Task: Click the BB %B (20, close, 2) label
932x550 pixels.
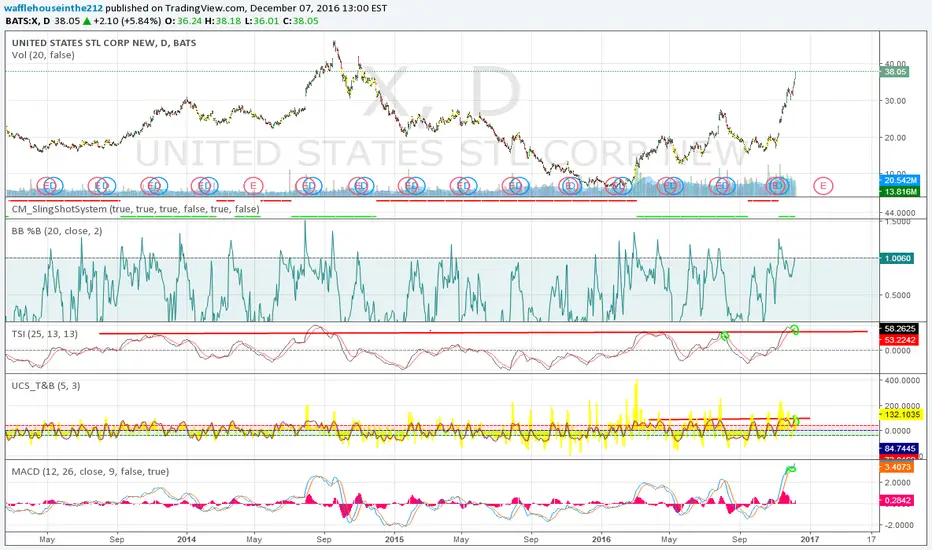Action: (57, 231)
